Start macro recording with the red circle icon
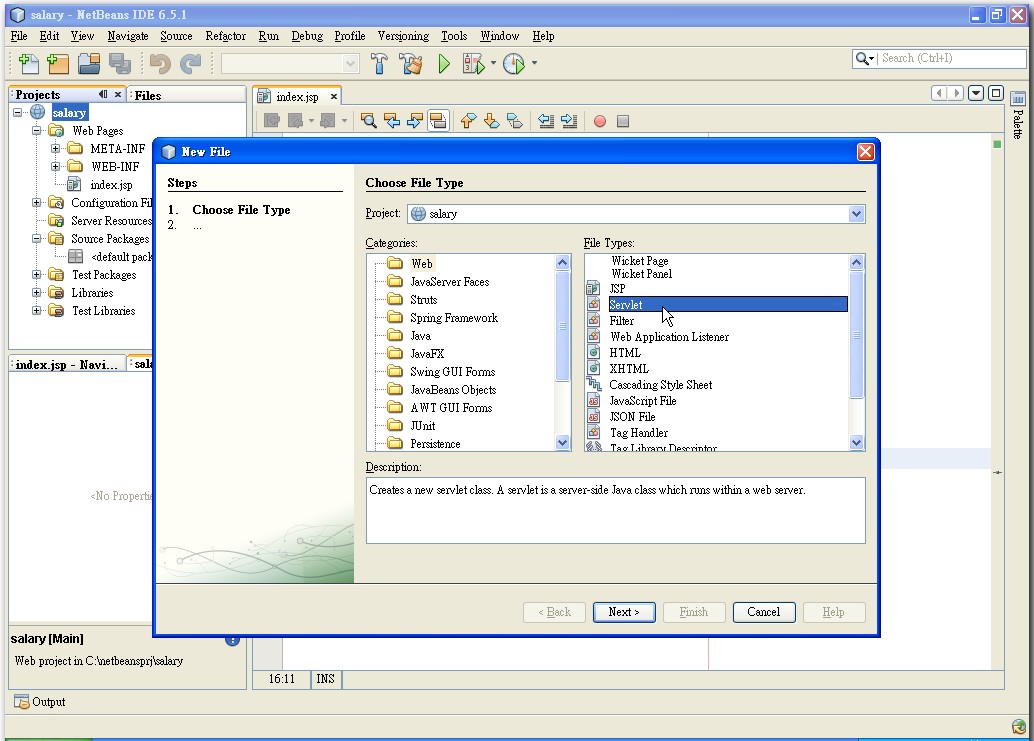 tap(599, 120)
